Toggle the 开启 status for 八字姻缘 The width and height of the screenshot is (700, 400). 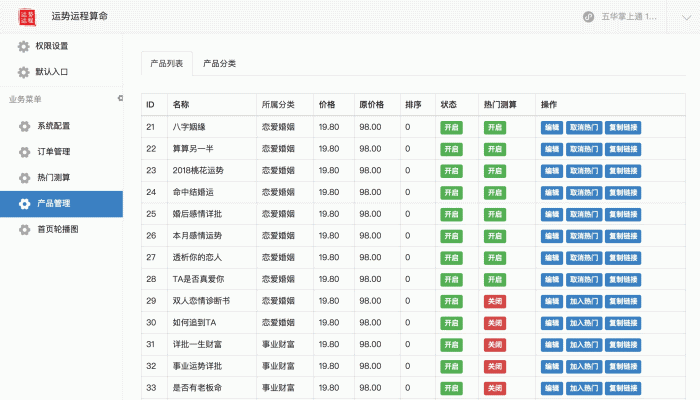point(451,127)
